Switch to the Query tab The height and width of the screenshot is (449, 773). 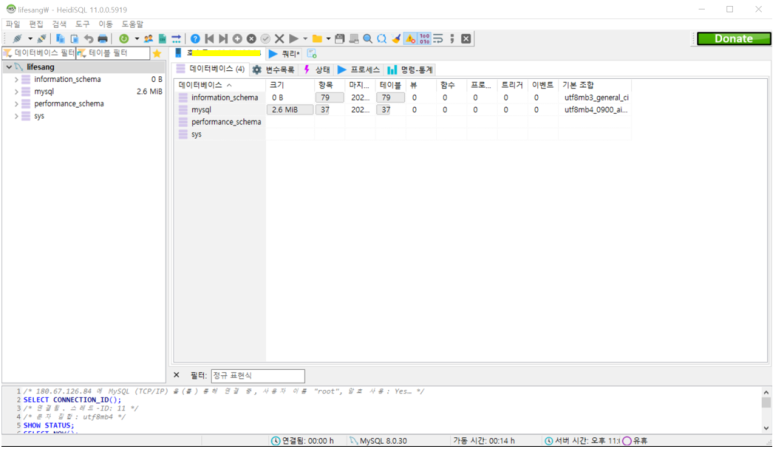pos(285,53)
